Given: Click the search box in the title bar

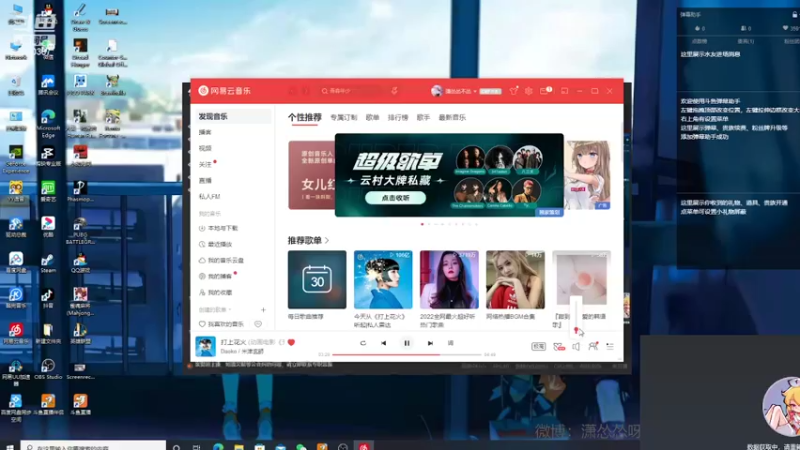Looking at the screenshot, I should pyautogui.click(x=352, y=91).
